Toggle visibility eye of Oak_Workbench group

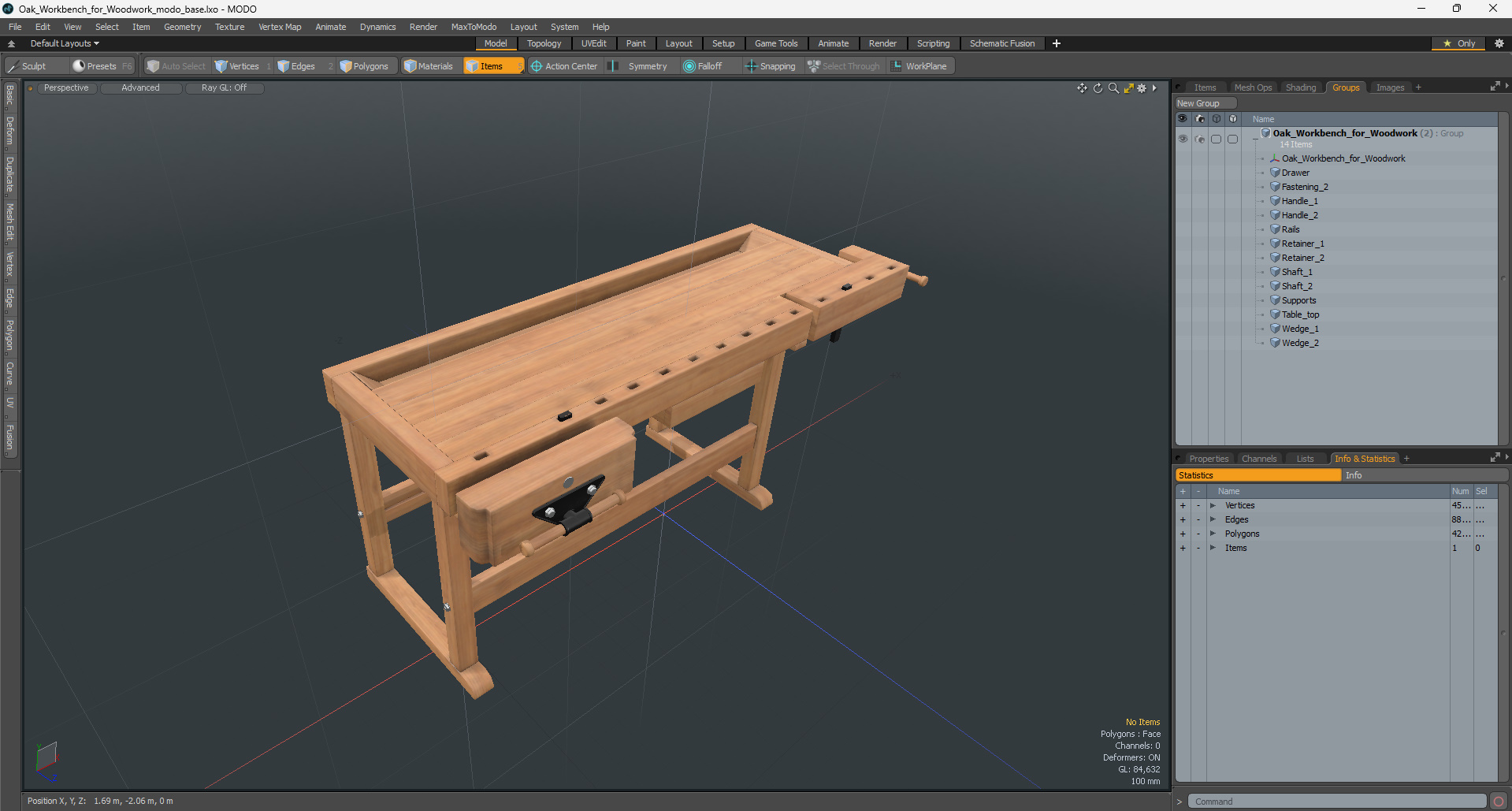(1183, 139)
